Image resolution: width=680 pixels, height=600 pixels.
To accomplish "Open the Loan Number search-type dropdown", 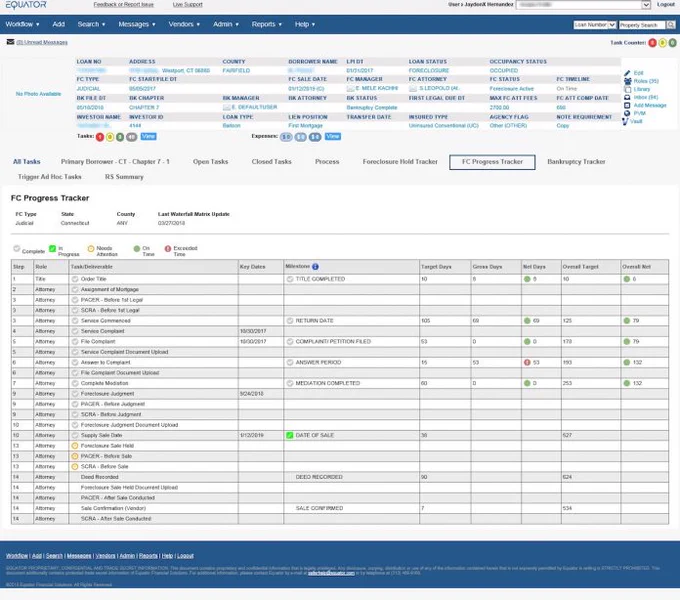I will (595, 25).
